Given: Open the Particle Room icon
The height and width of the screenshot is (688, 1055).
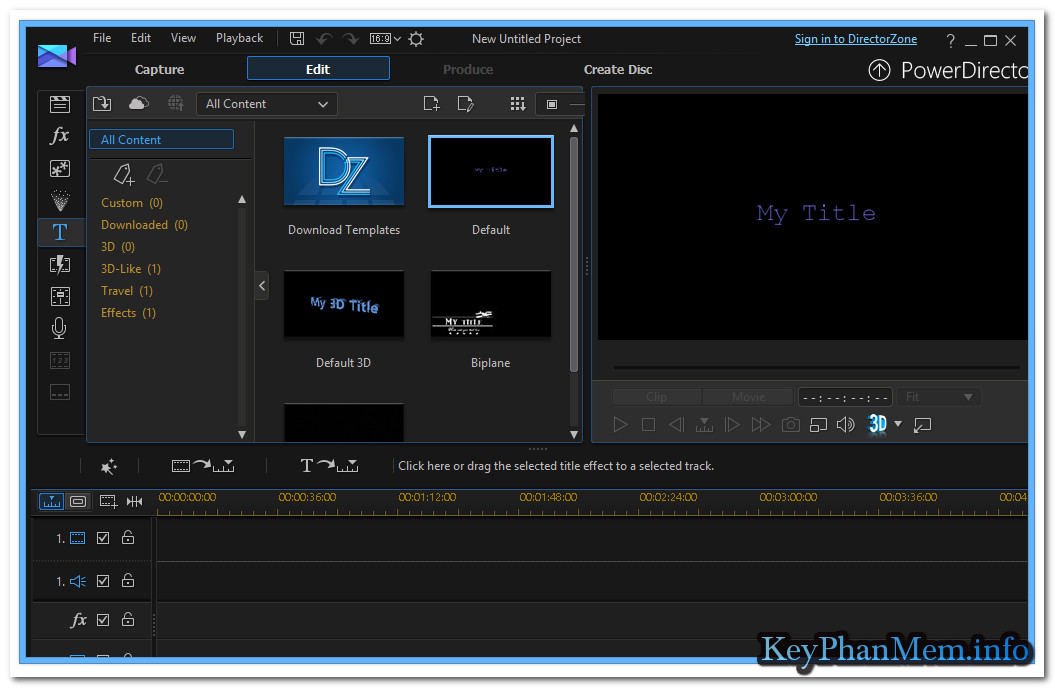Looking at the screenshot, I should point(60,200).
